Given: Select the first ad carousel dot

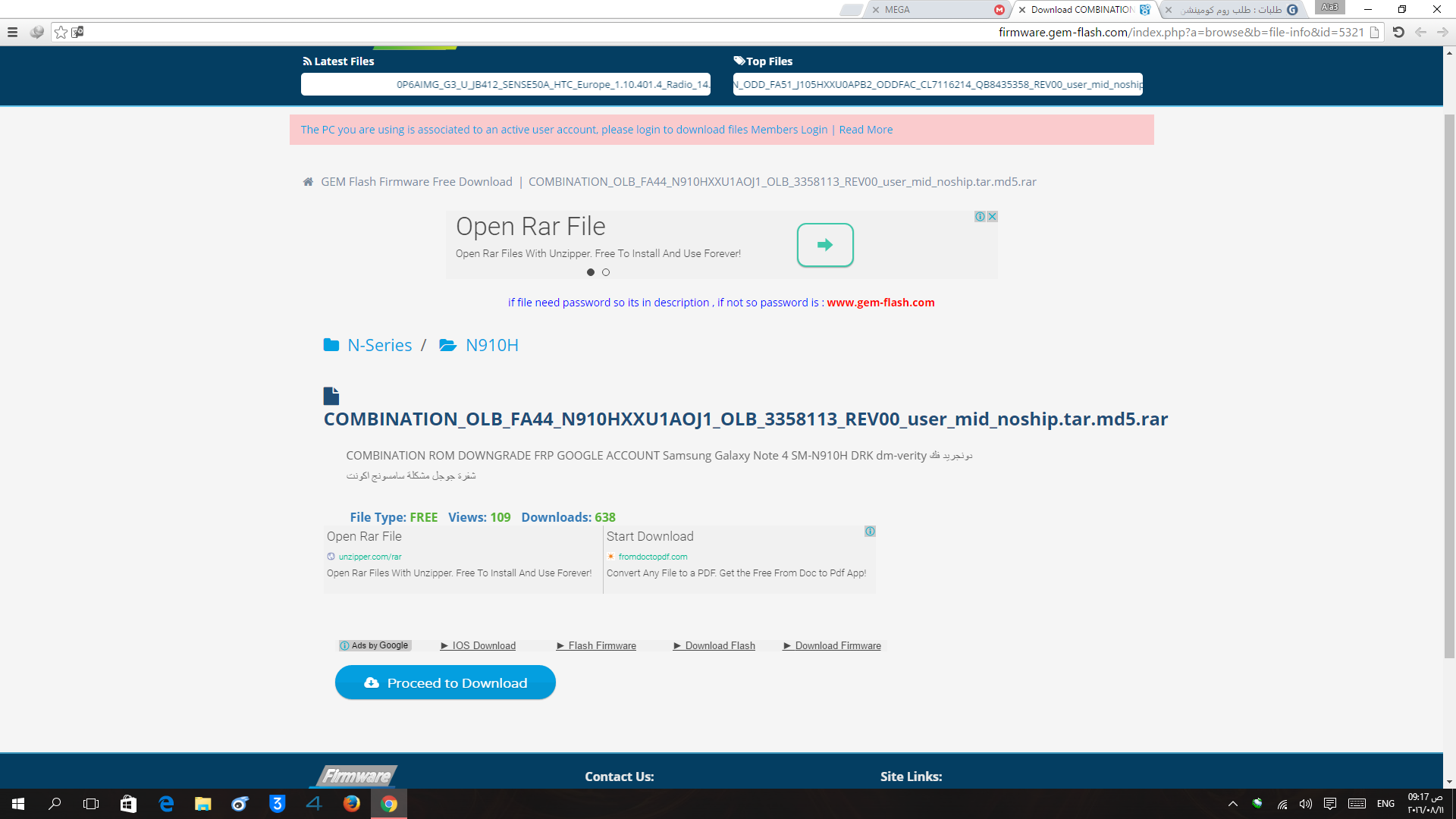Looking at the screenshot, I should click(x=591, y=272).
